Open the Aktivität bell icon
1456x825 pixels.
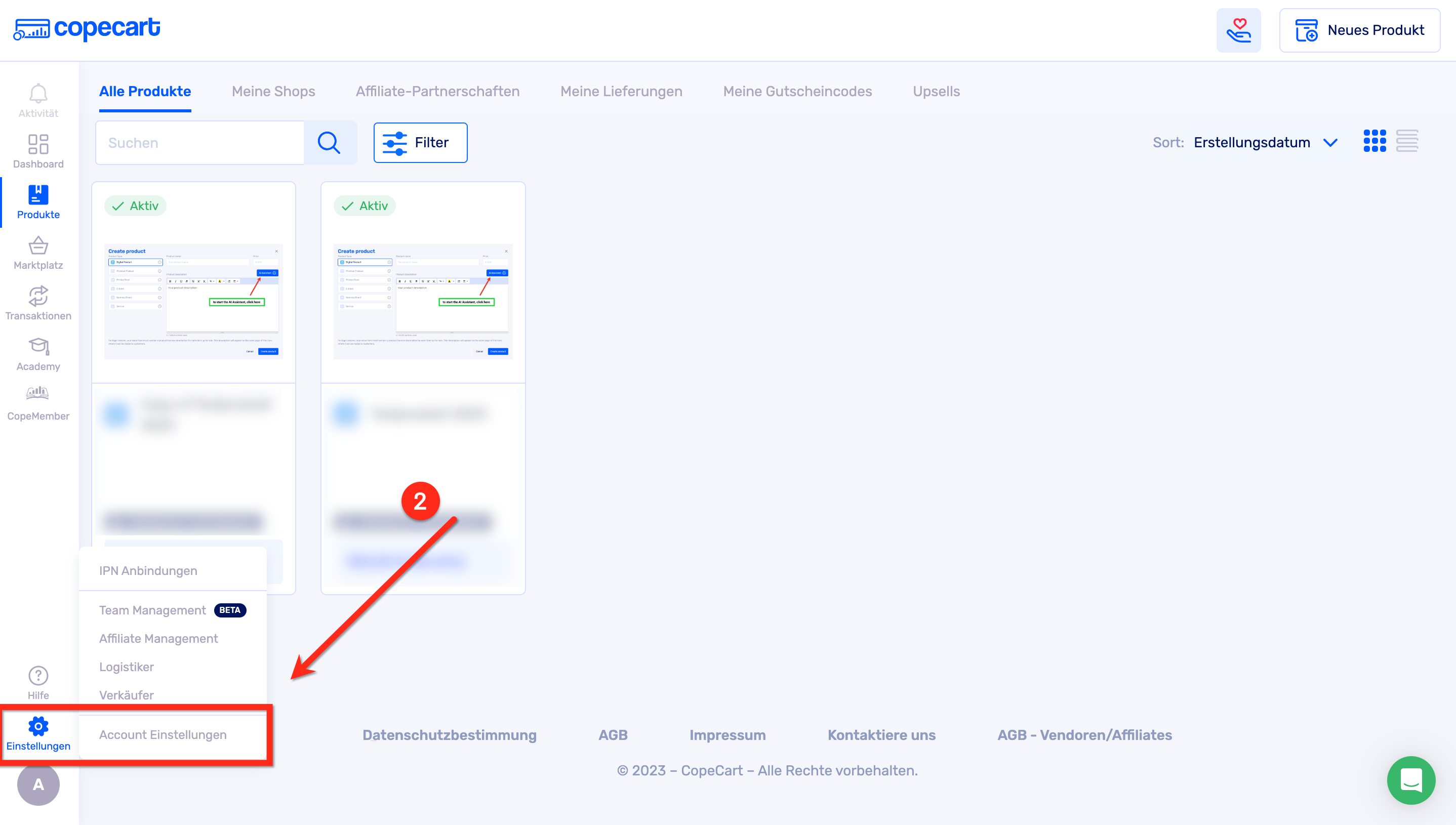click(38, 94)
